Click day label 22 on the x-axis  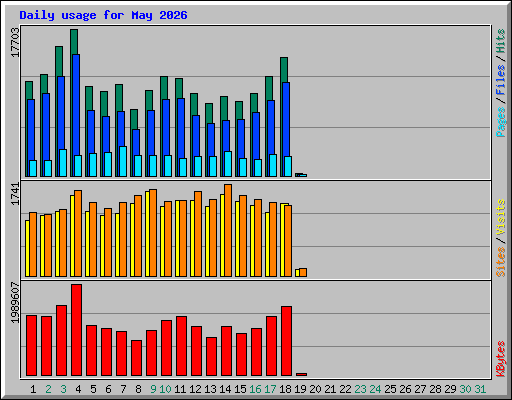coord(345,389)
